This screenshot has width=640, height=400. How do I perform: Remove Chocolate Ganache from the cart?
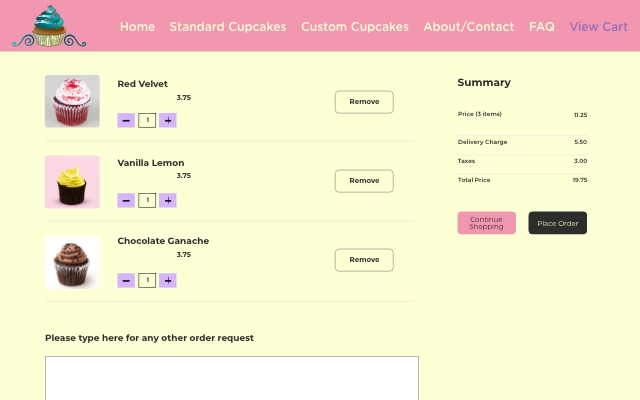click(x=364, y=260)
